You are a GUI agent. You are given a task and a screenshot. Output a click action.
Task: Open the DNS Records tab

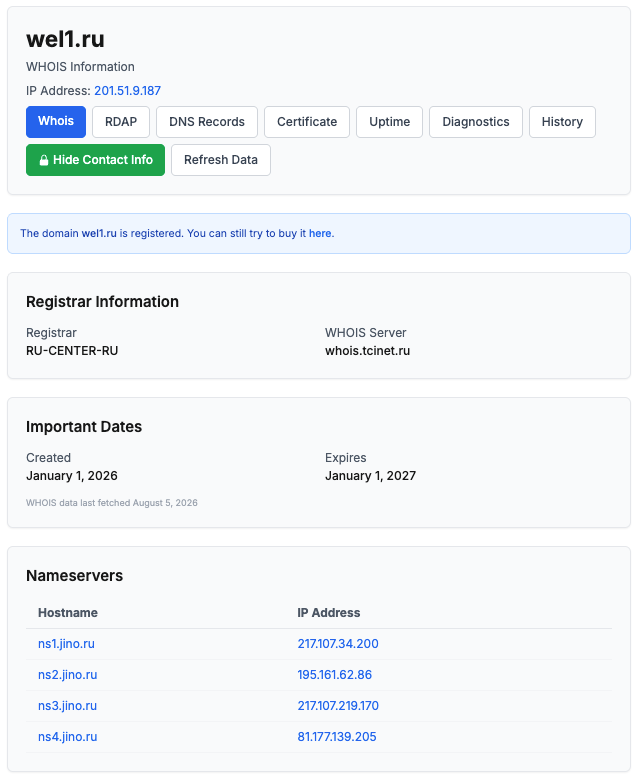207,122
